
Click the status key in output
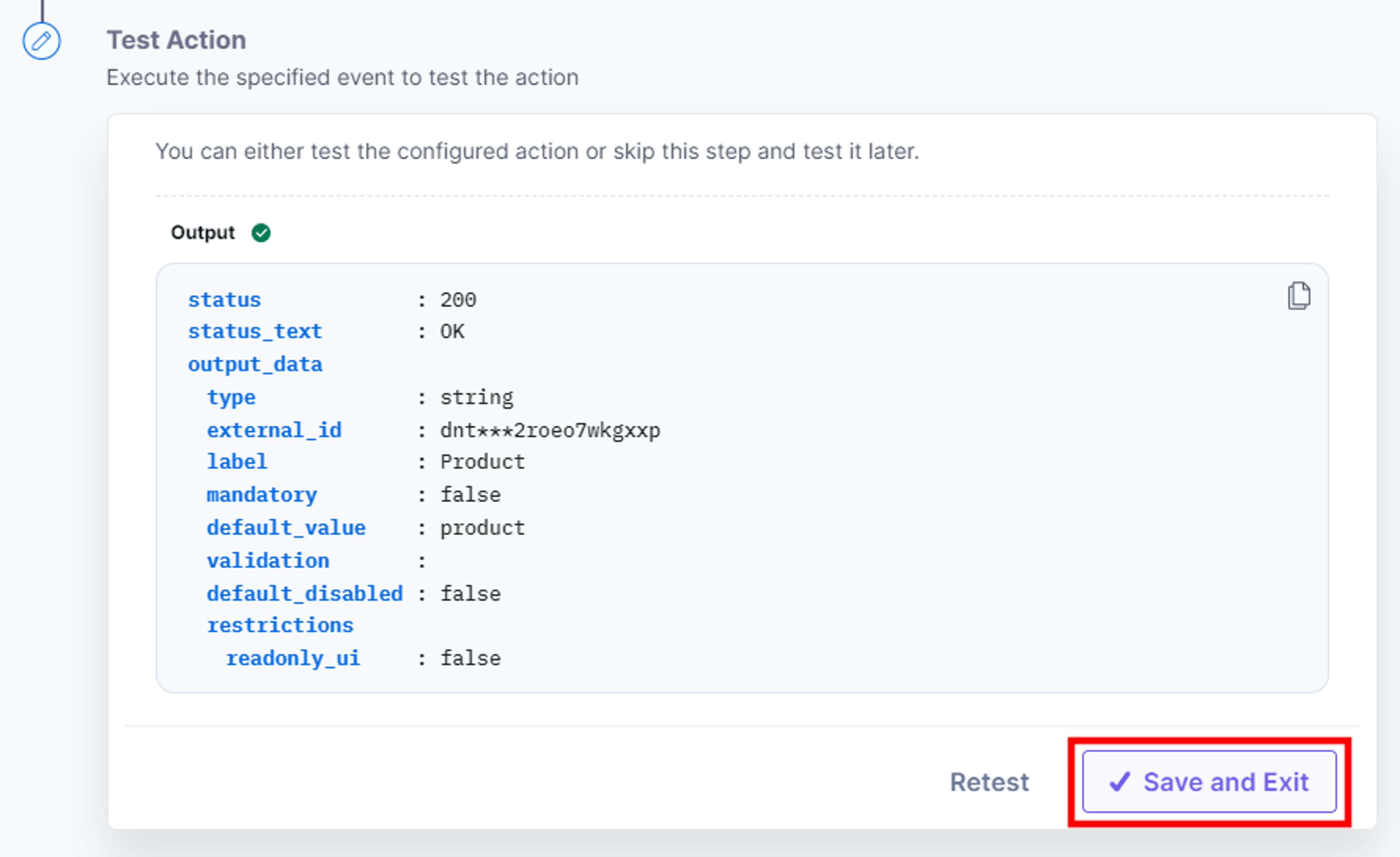(x=225, y=299)
